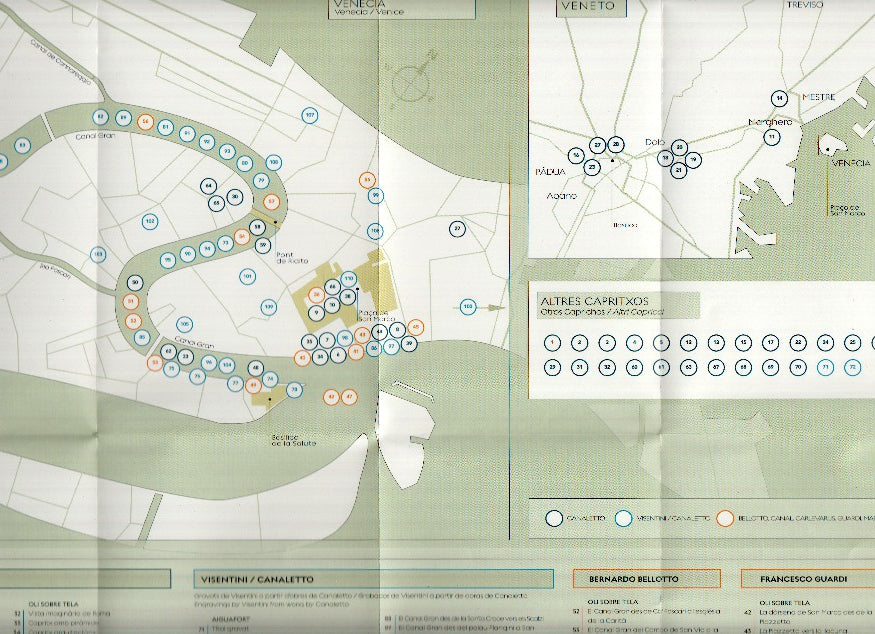The image size is (875, 634).
Task: Select marker 19 near Dolo
Action: [693, 159]
